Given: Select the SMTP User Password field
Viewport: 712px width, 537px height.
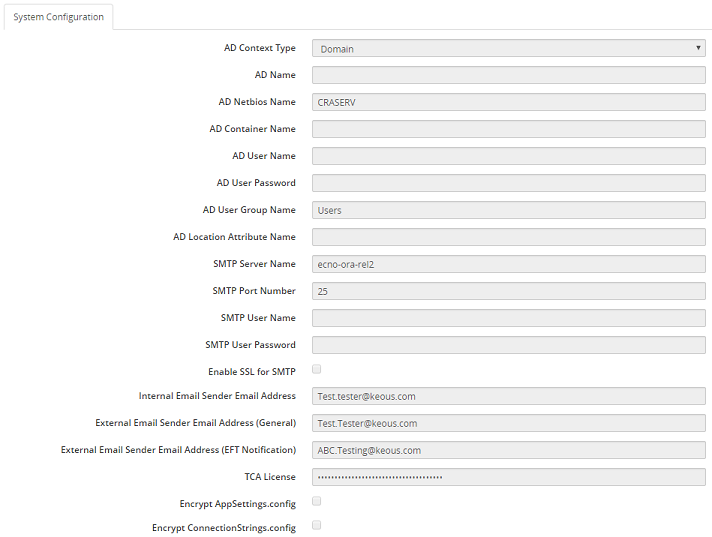Looking at the screenshot, I should click(x=508, y=345).
